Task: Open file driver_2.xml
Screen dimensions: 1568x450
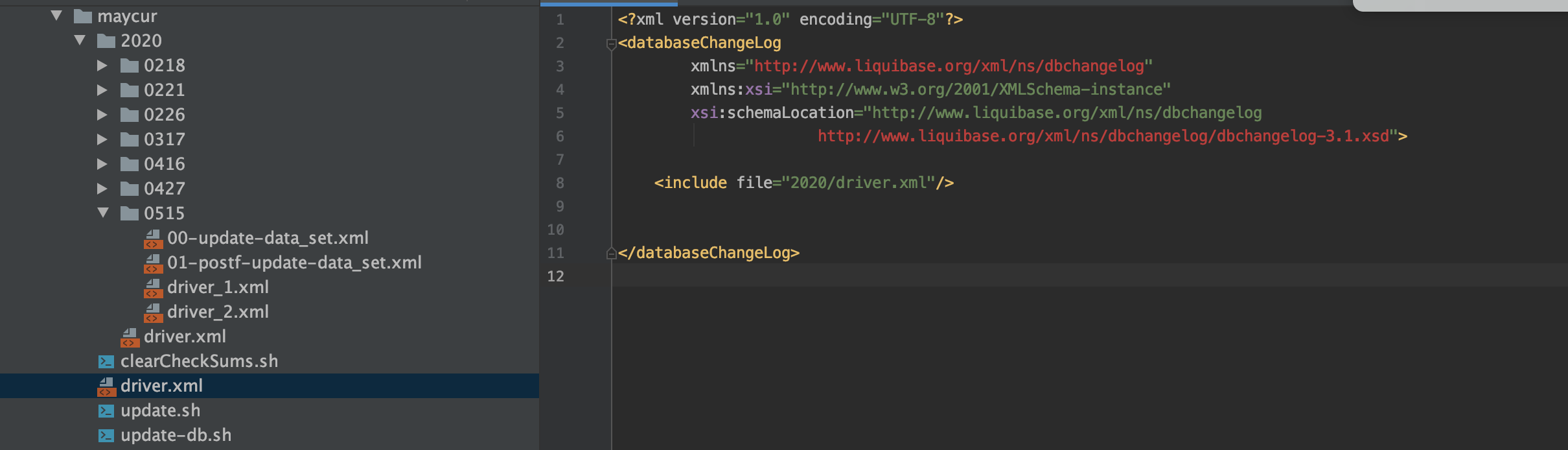Action: [x=218, y=312]
